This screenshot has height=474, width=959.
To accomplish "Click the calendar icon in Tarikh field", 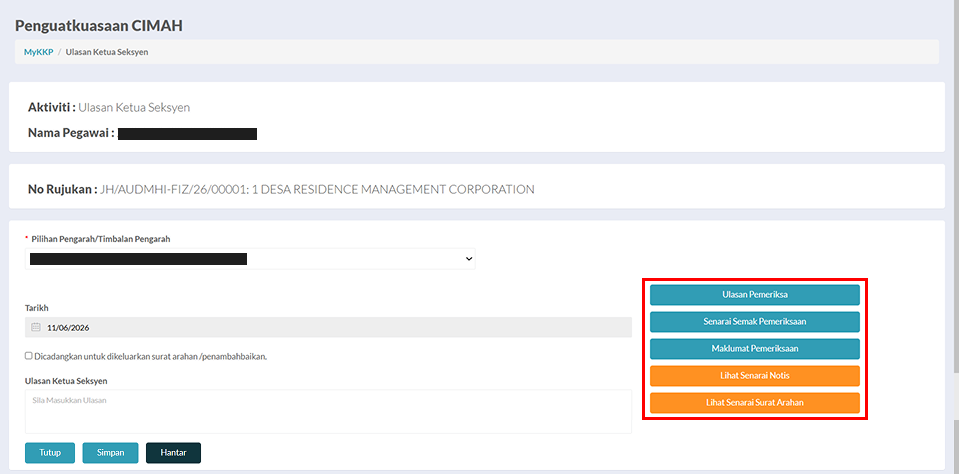I will (35, 327).
